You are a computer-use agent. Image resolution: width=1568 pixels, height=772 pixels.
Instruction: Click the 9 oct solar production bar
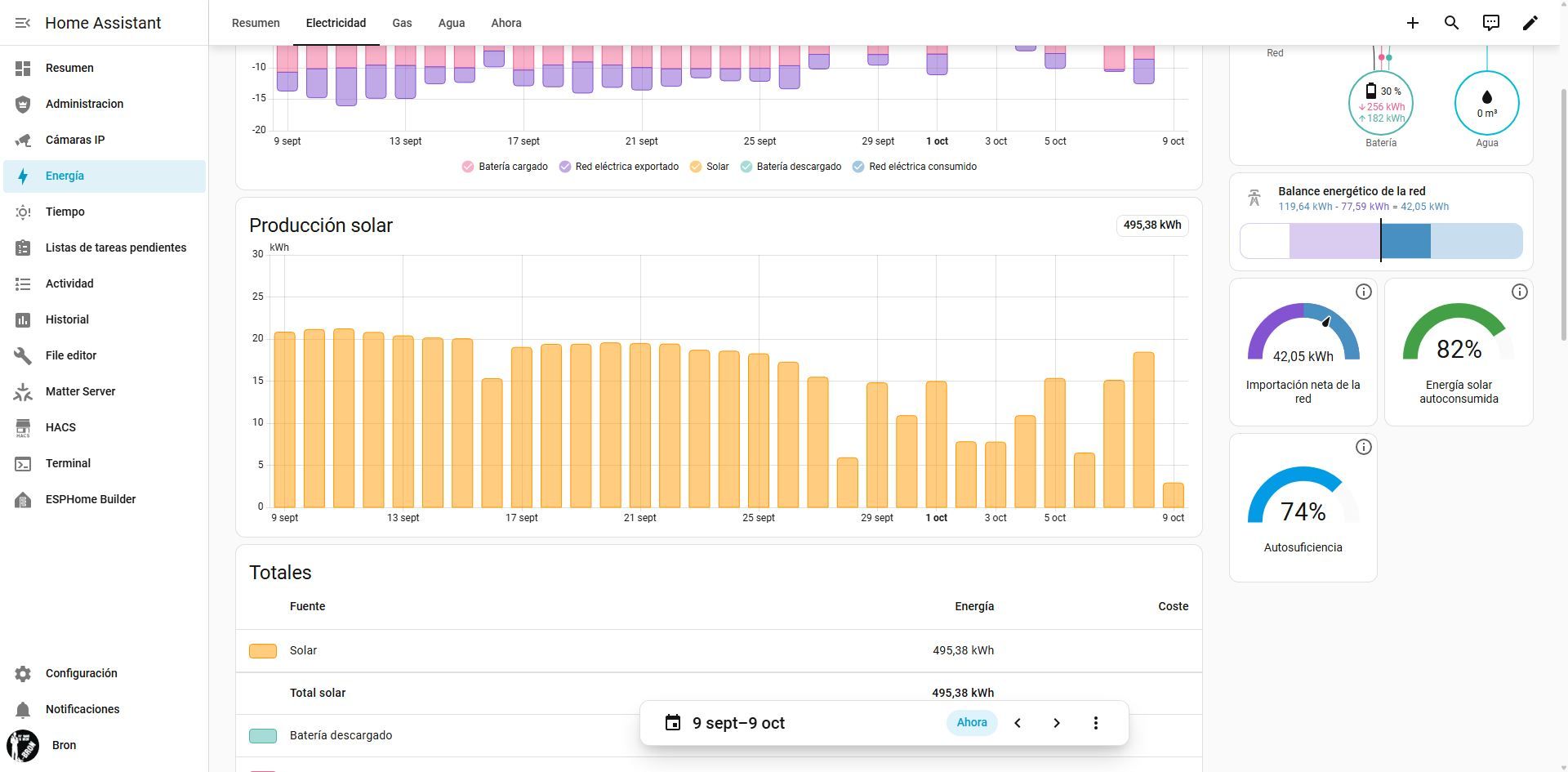click(1174, 495)
